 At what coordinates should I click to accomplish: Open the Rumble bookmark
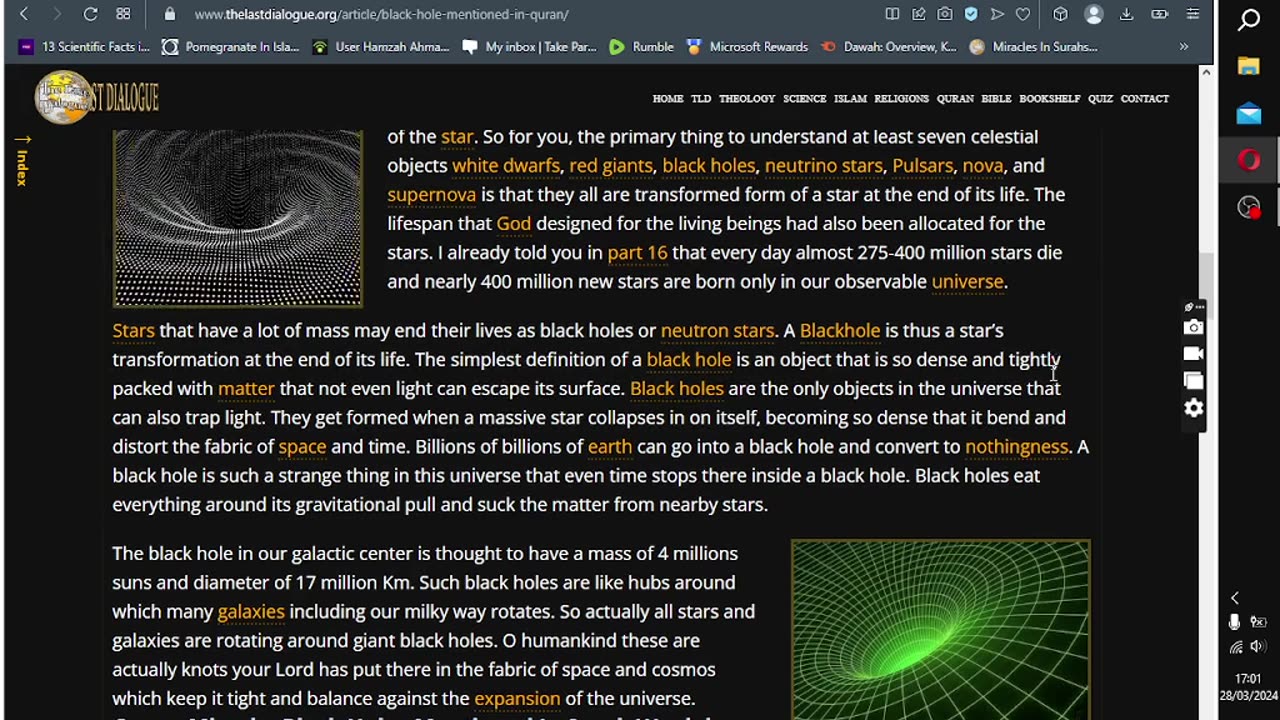point(642,47)
